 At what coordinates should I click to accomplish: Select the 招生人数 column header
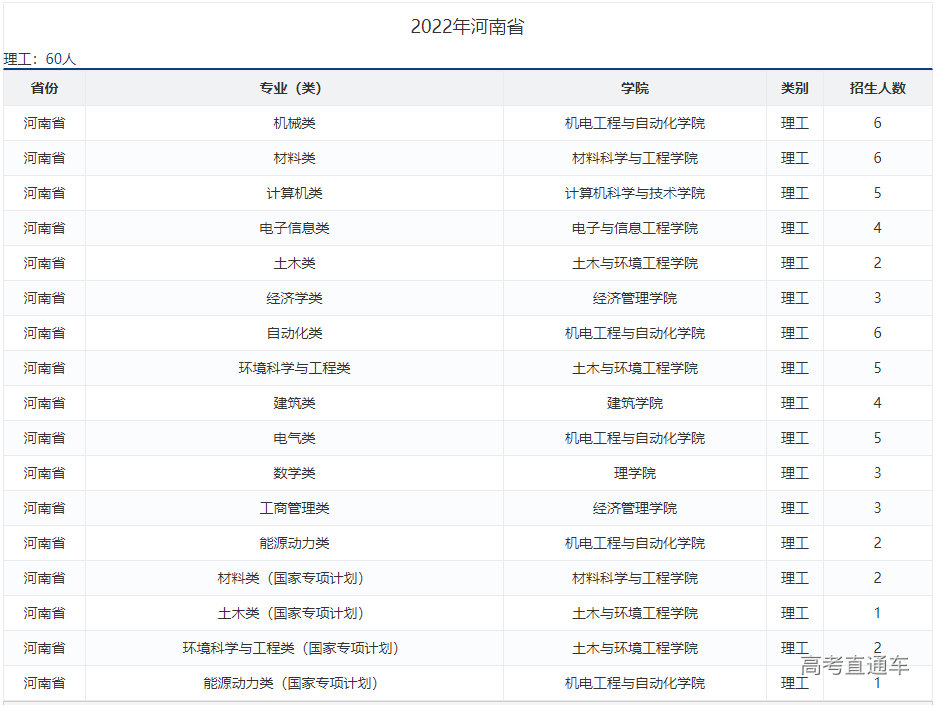[x=877, y=88]
